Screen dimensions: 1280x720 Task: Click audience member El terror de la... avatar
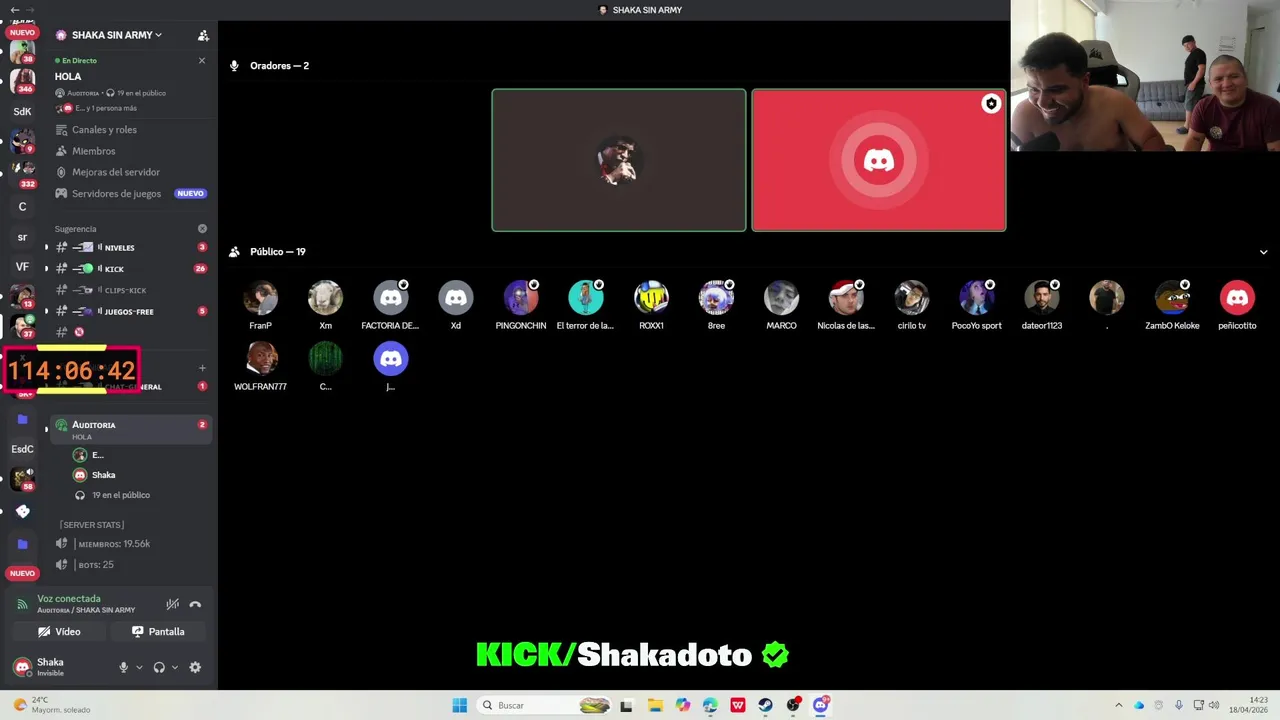click(586, 298)
